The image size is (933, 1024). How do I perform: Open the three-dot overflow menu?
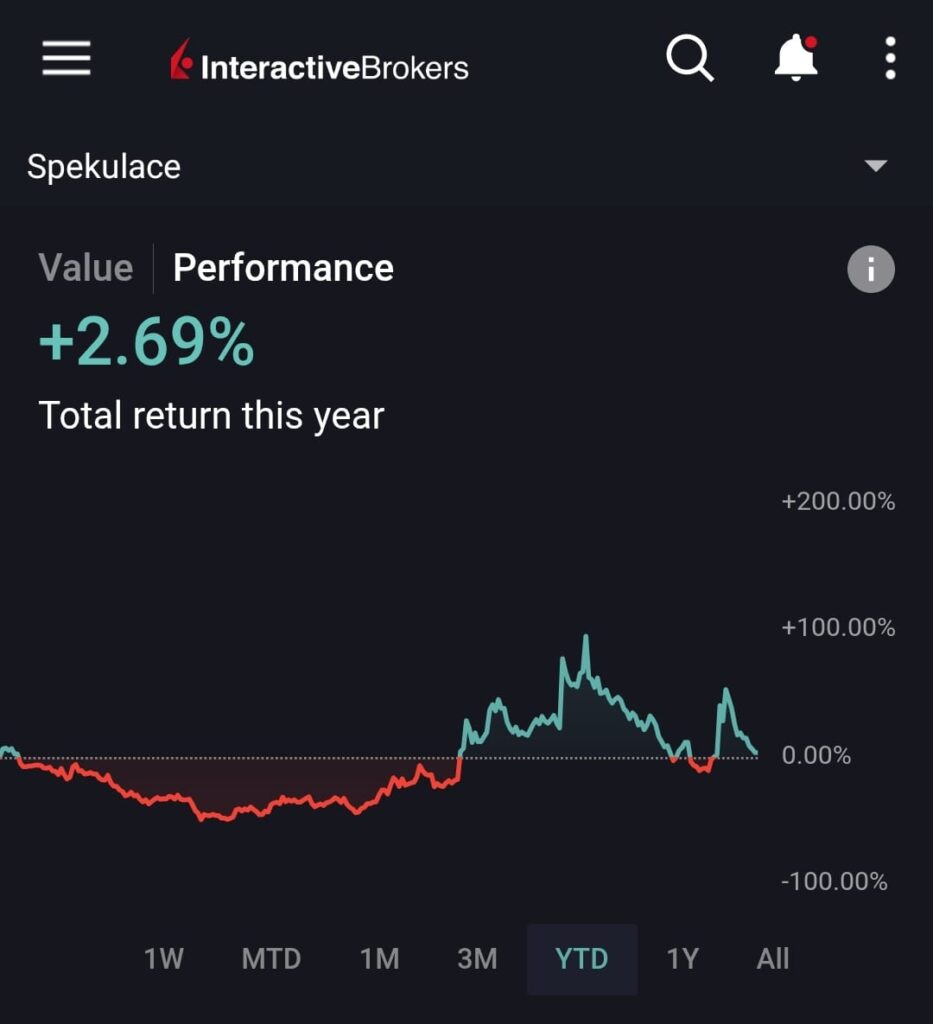890,59
